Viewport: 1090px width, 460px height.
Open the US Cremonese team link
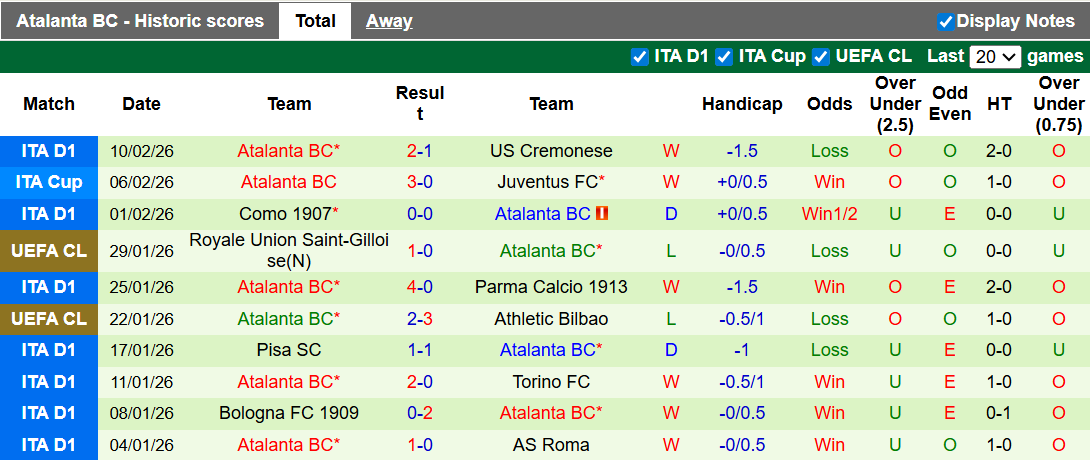pyautogui.click(x=551, y=151)
